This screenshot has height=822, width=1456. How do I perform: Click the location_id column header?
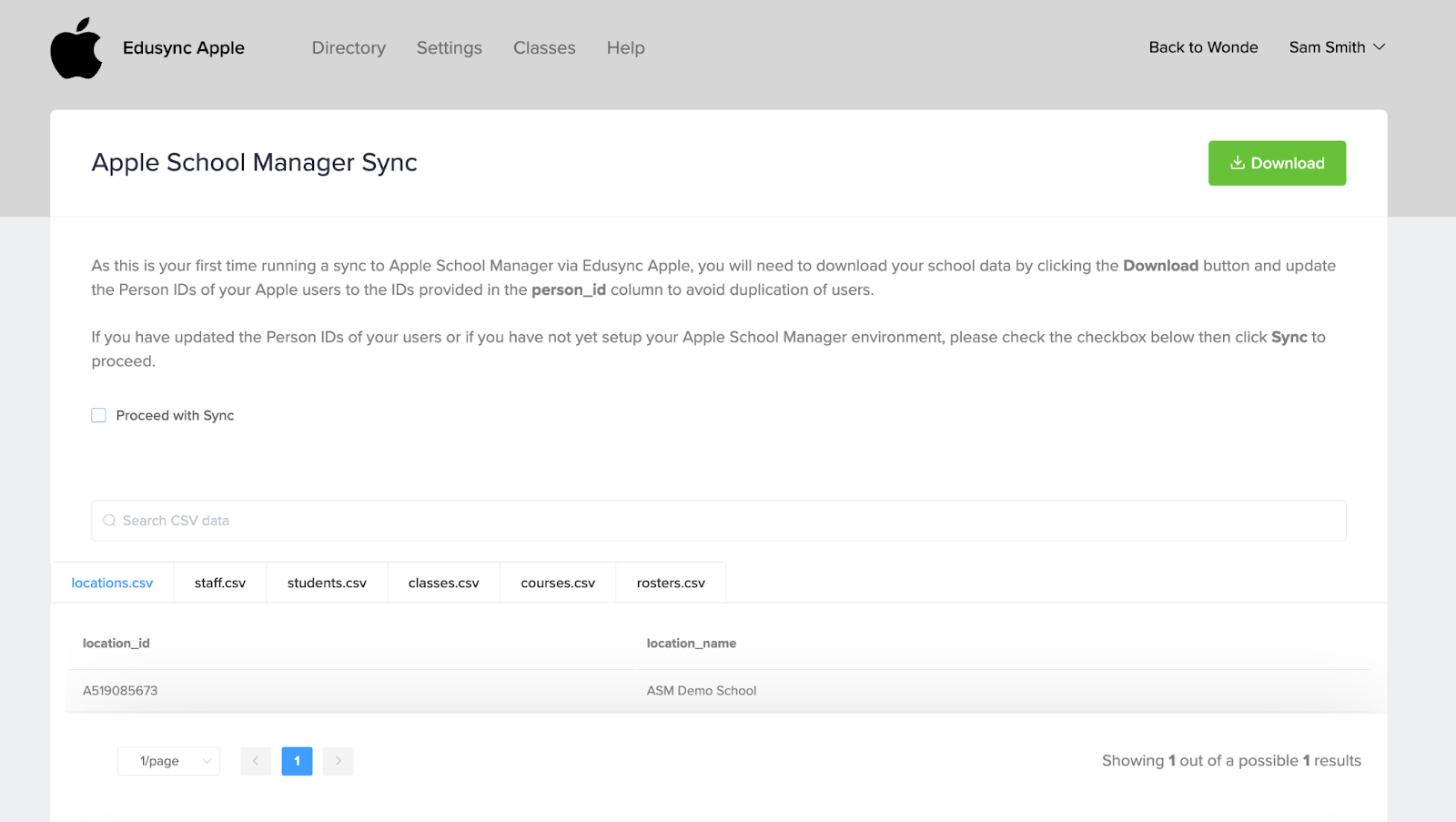pyautogui.click(x=116, y=643)
